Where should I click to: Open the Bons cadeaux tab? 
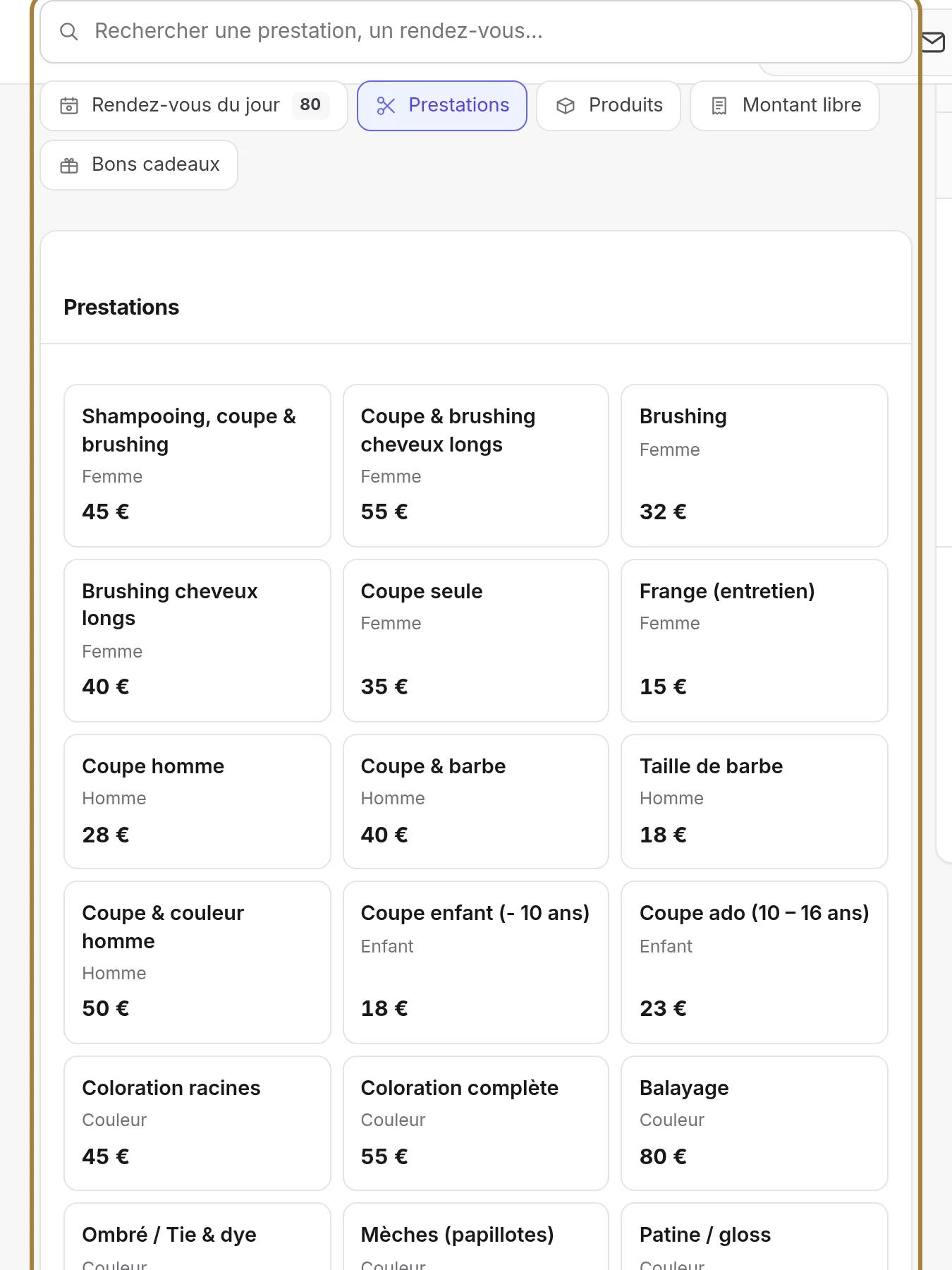coord(139,165)
